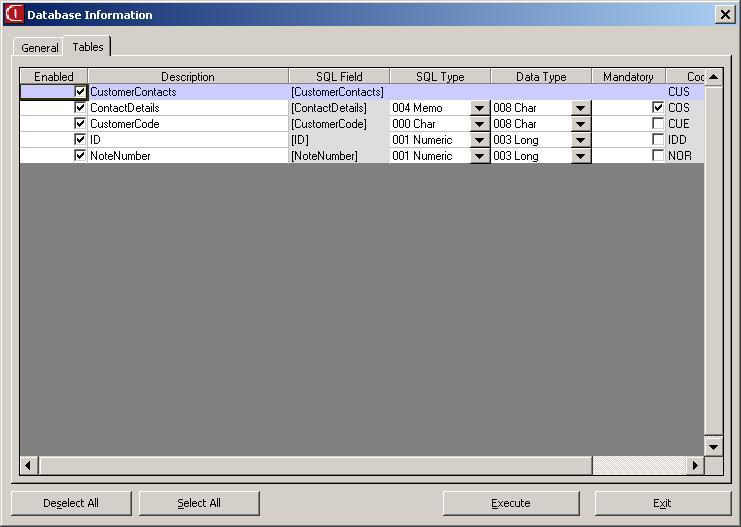Switch to the General tab
The image size is (741, 527).
pos(39,48)
